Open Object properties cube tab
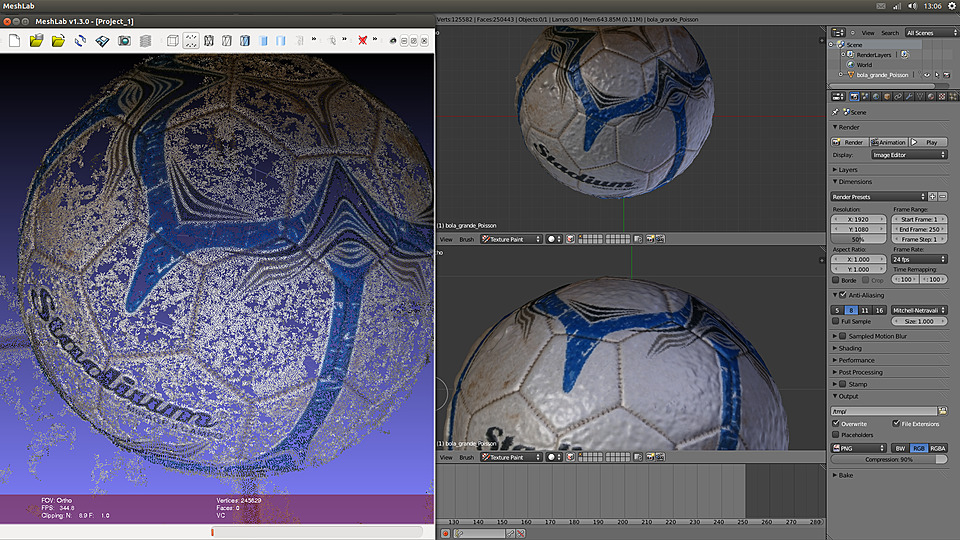 point(887,97)
